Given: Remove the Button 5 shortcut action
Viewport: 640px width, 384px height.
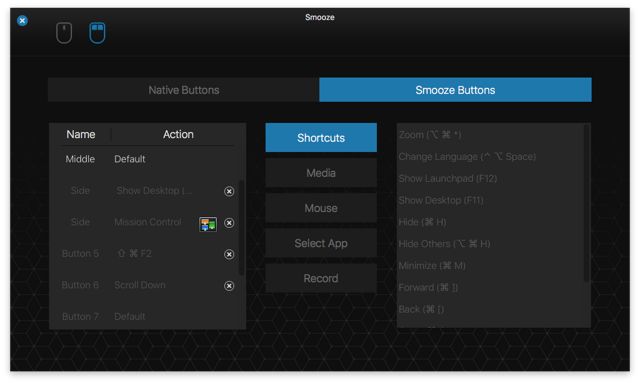Looking at the screenshot, I should (229, 254).
